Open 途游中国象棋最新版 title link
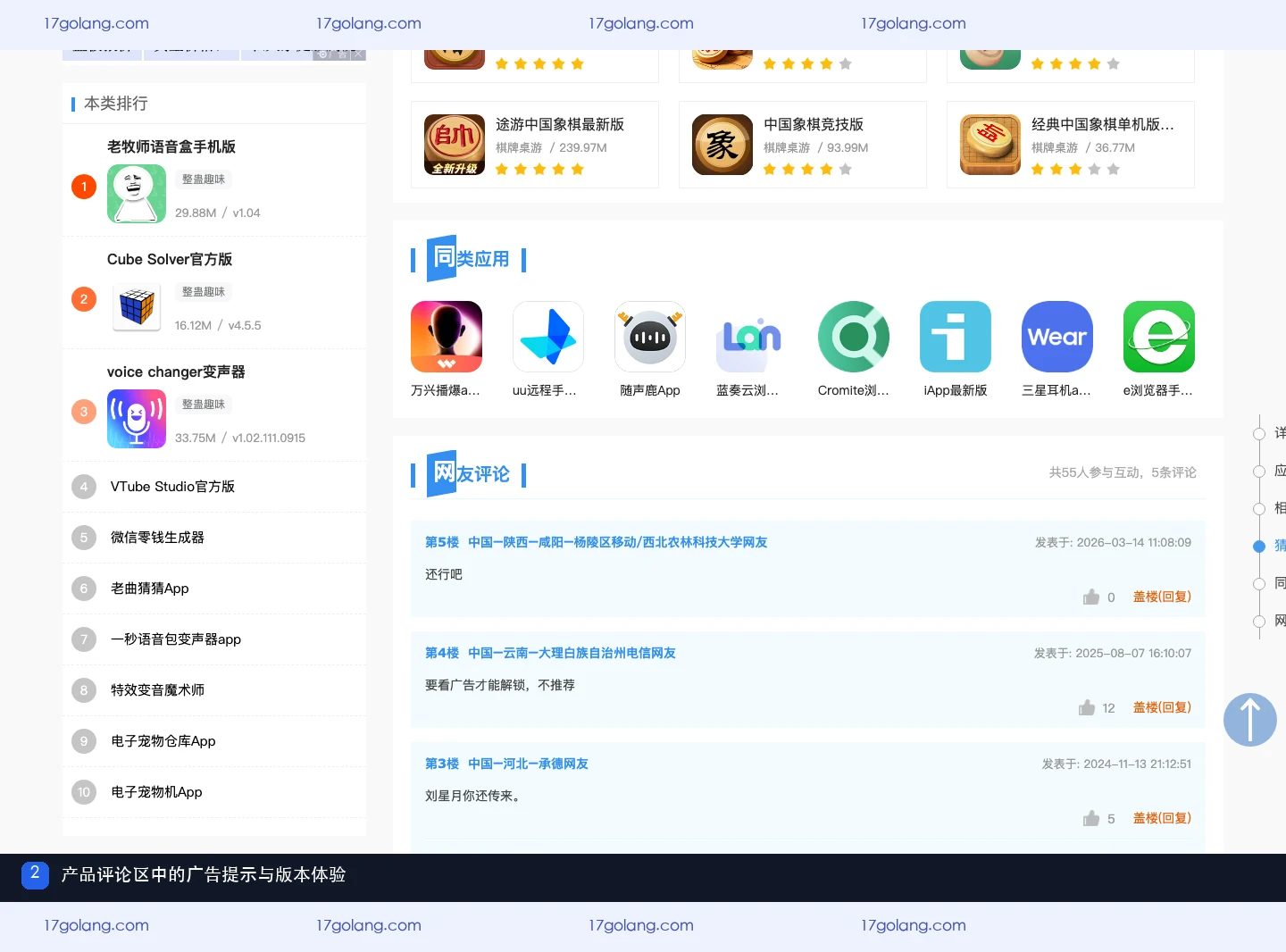Viewport: 1286px width, 952px height. [560, 124]
